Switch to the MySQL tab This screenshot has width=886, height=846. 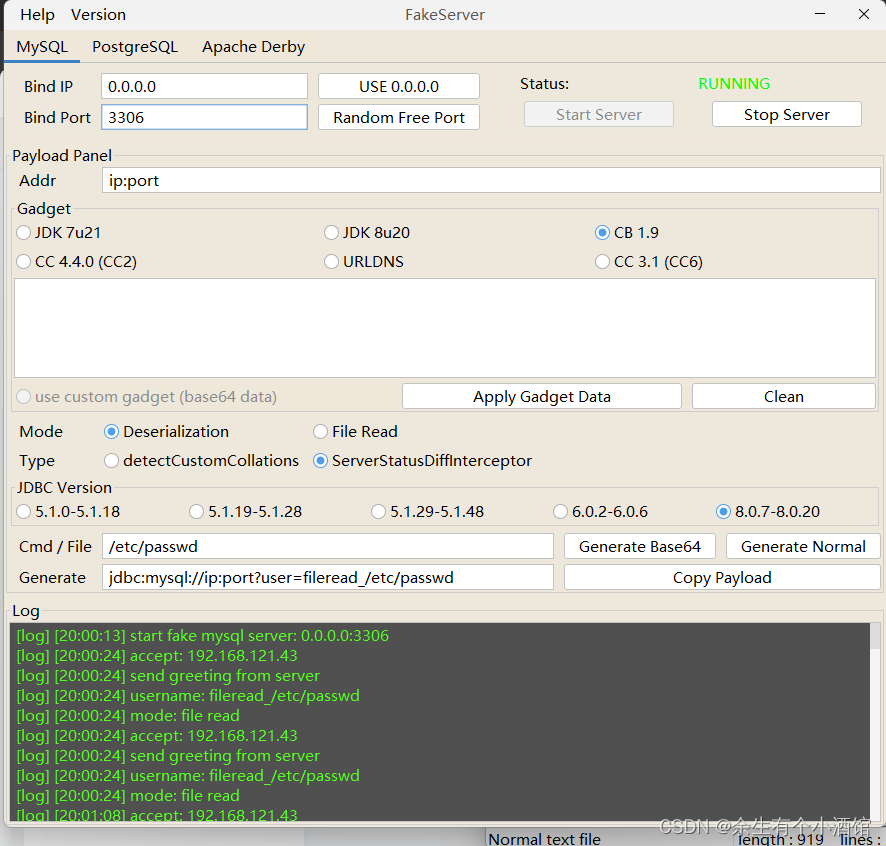coord(42,47)
